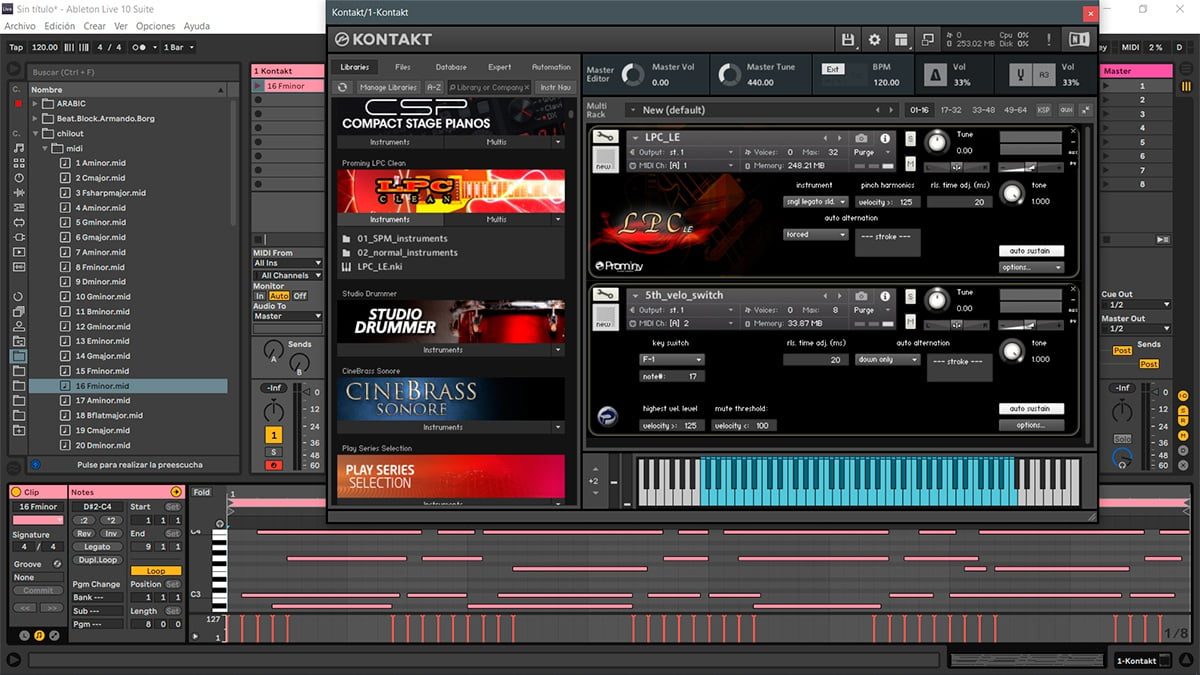Screen dimensions: 1200x675
Task: Show the Envelopes box icon in Clip view
Action: pos(53,635)
